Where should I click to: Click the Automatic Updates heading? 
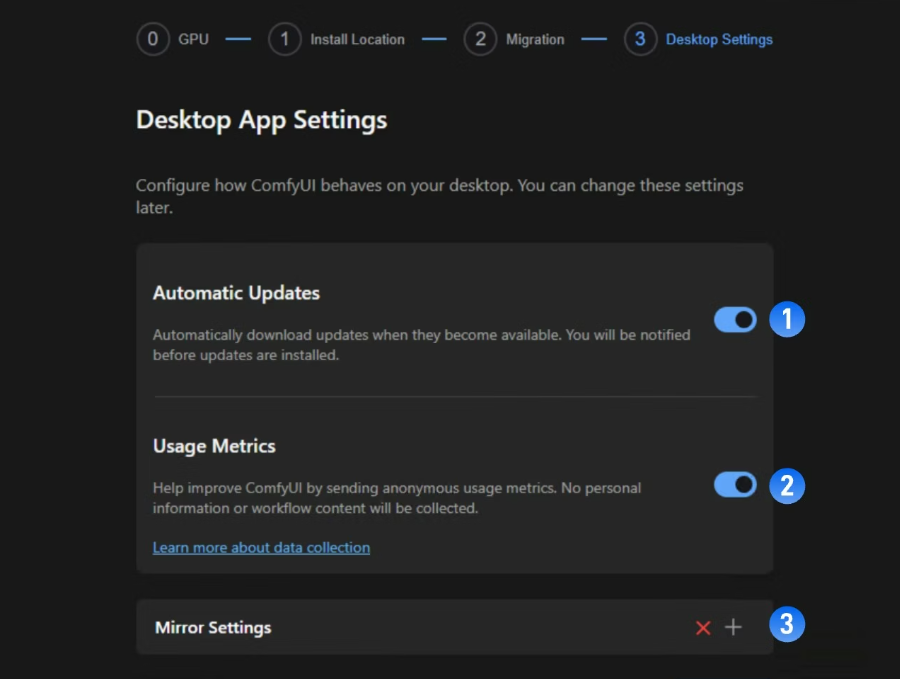236,293
